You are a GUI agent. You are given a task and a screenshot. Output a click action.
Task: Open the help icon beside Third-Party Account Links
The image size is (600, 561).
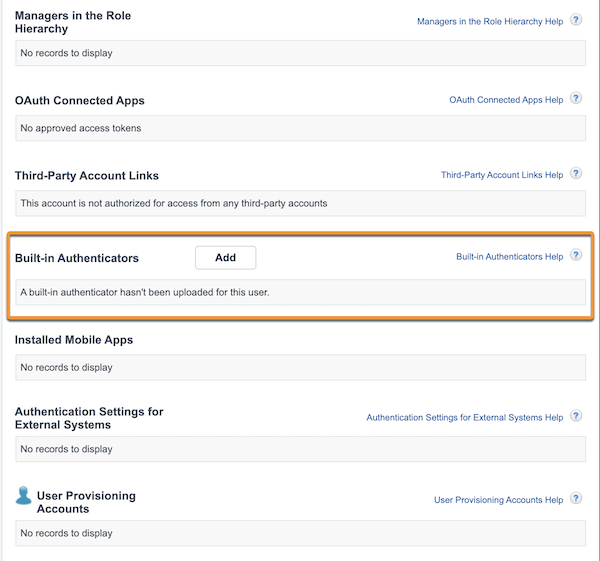click(x=576, y=174)
